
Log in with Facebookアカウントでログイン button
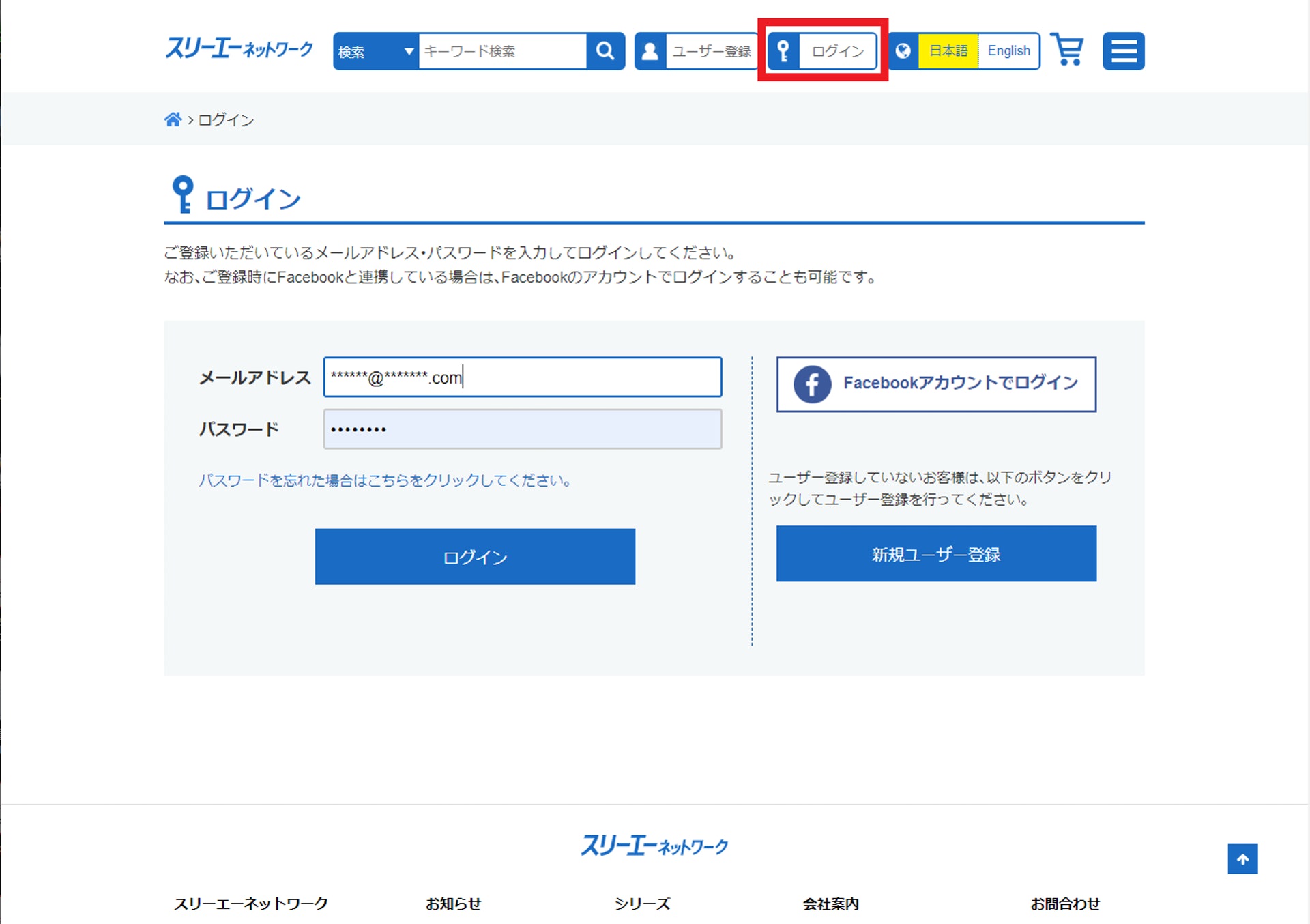[935, 384]
